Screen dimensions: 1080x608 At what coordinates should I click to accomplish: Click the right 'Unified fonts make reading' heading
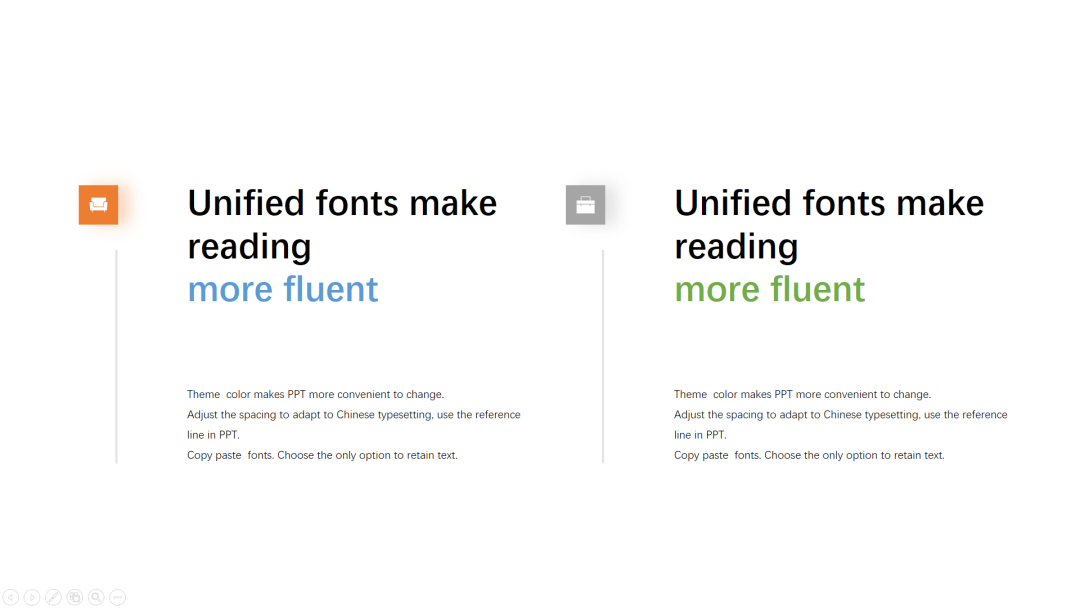(x=829, y=225)
